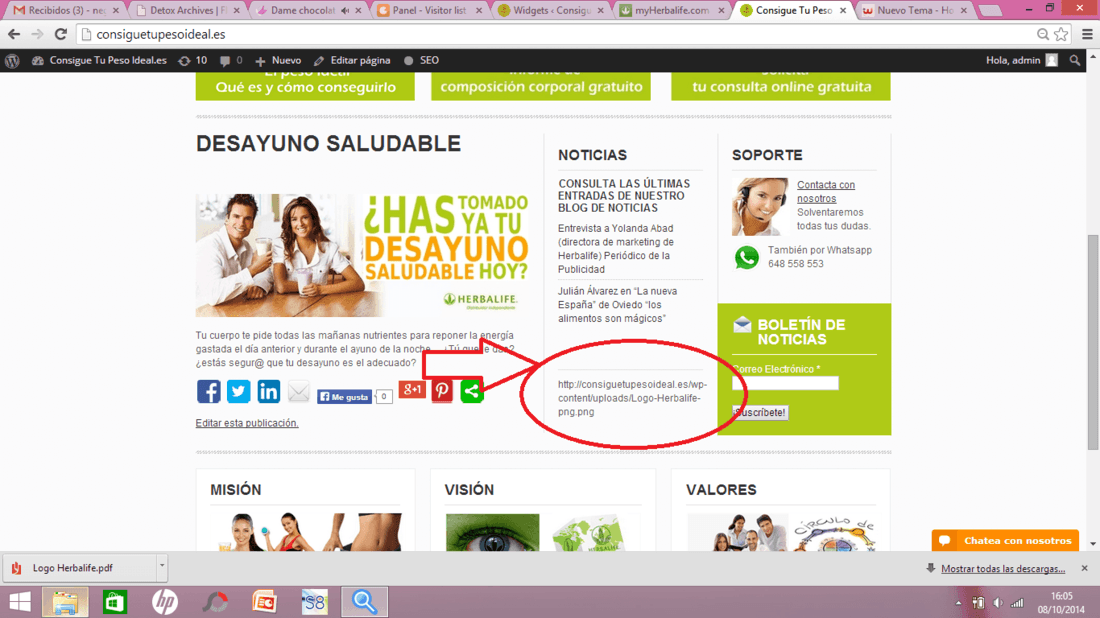Close the downloads bar
The width and height of the screenshot is (1100, 618).
[x=1085, y=568]
